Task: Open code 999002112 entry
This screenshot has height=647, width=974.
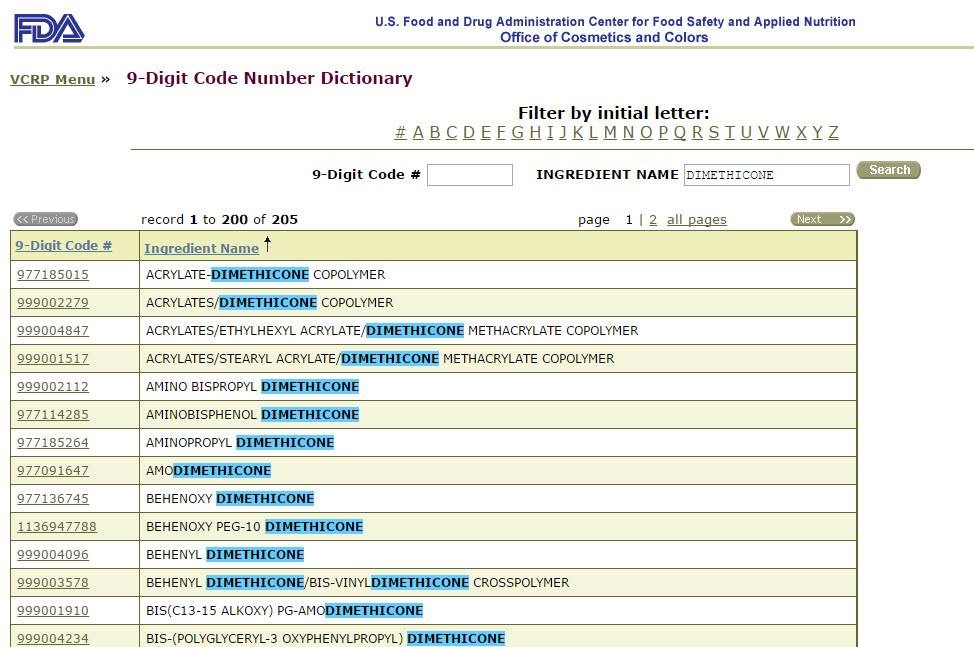Action: (x=53, y=386)
